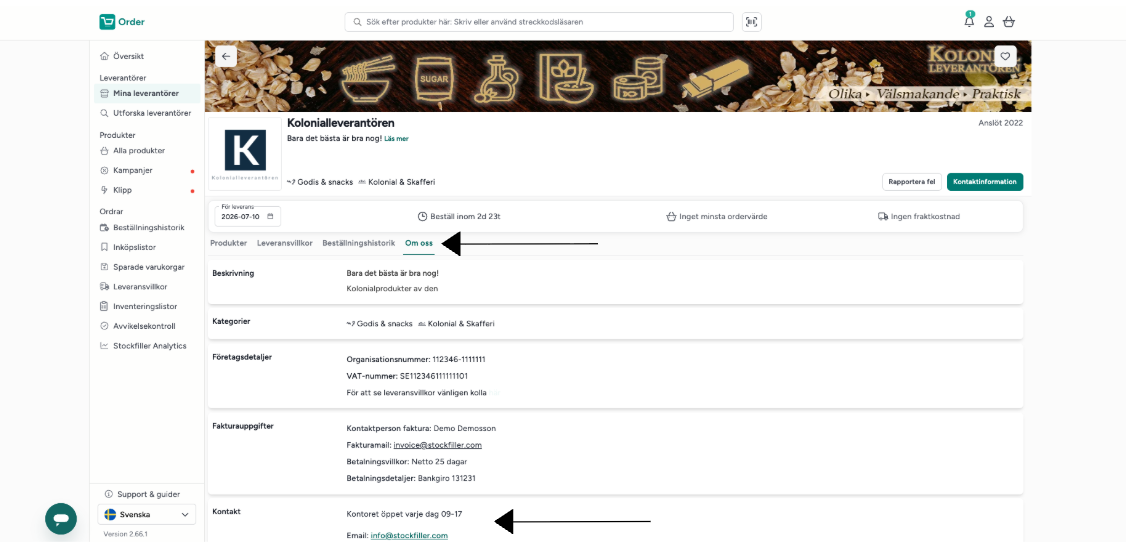This screenshot has width=1126, height=545.
Task: Click the Swedish flag icon
Action: tap(111, 515)
